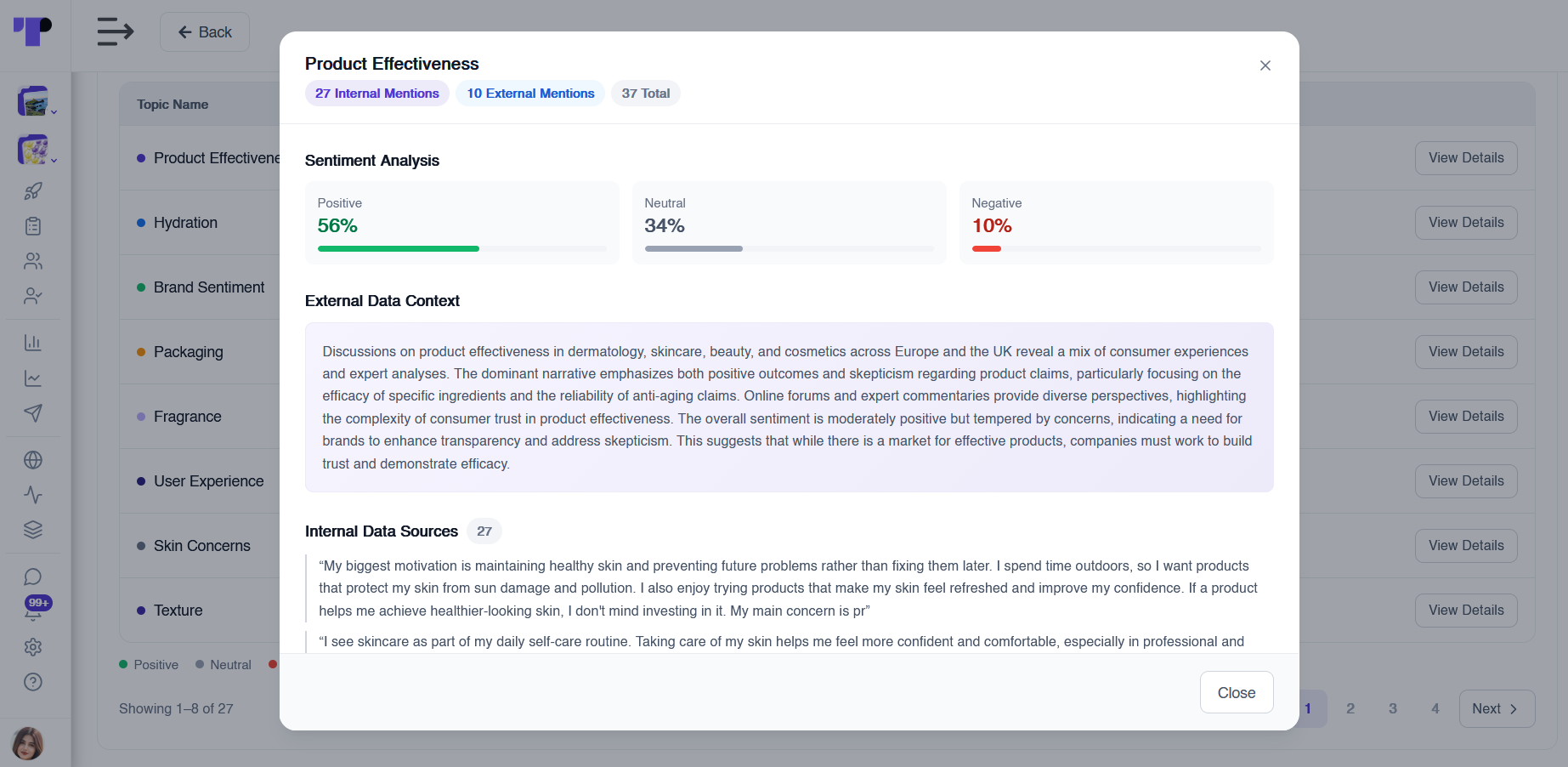Screen dimensions: 1568x767
Task: Click the 56% positive sentiment value
Action: click(337, 226)
